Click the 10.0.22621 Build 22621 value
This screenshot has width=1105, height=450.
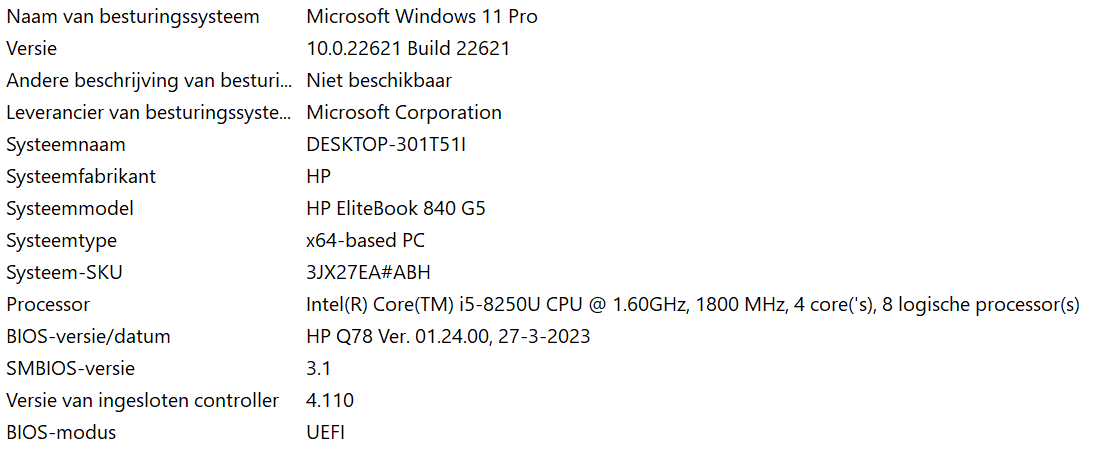(408, 49)
